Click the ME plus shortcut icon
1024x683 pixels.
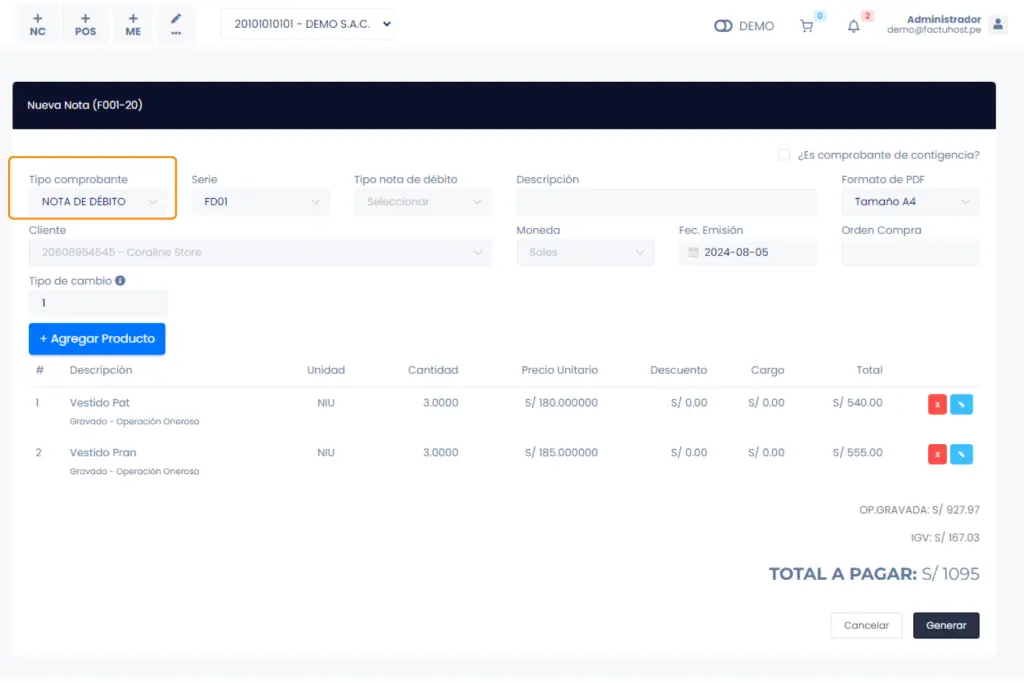tap(133, 25)
